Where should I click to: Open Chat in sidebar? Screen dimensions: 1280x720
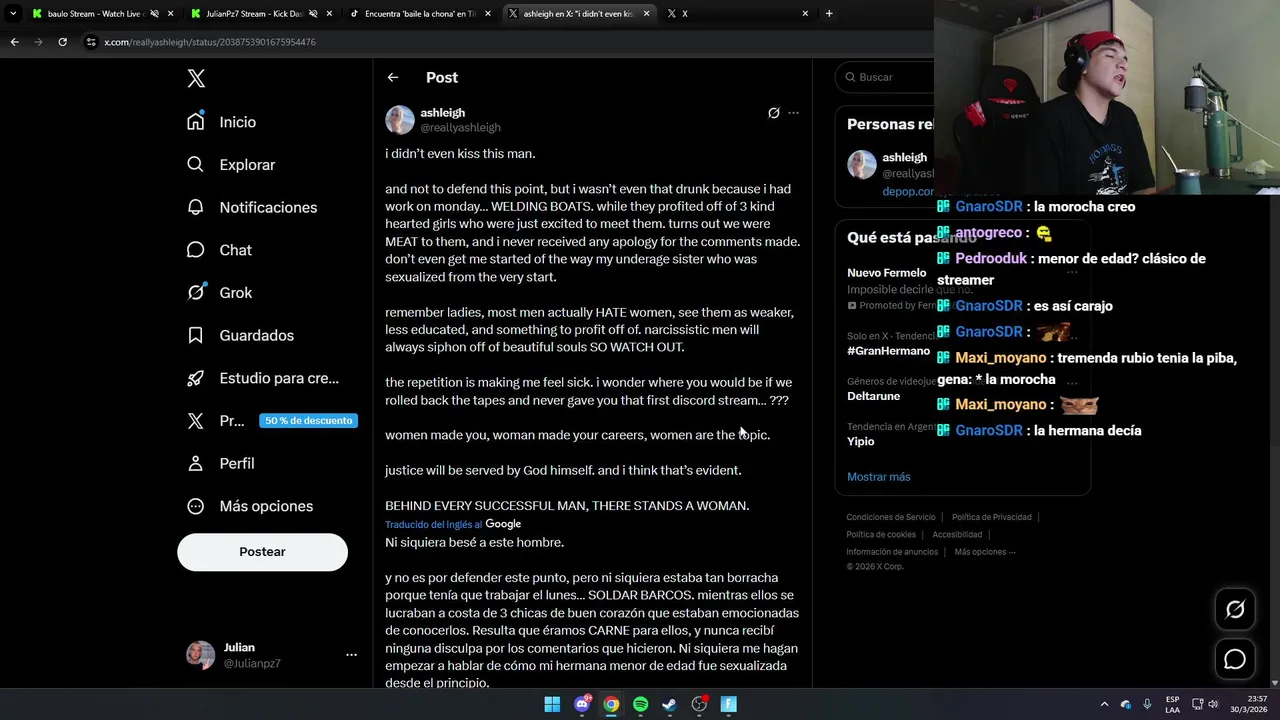219,250
